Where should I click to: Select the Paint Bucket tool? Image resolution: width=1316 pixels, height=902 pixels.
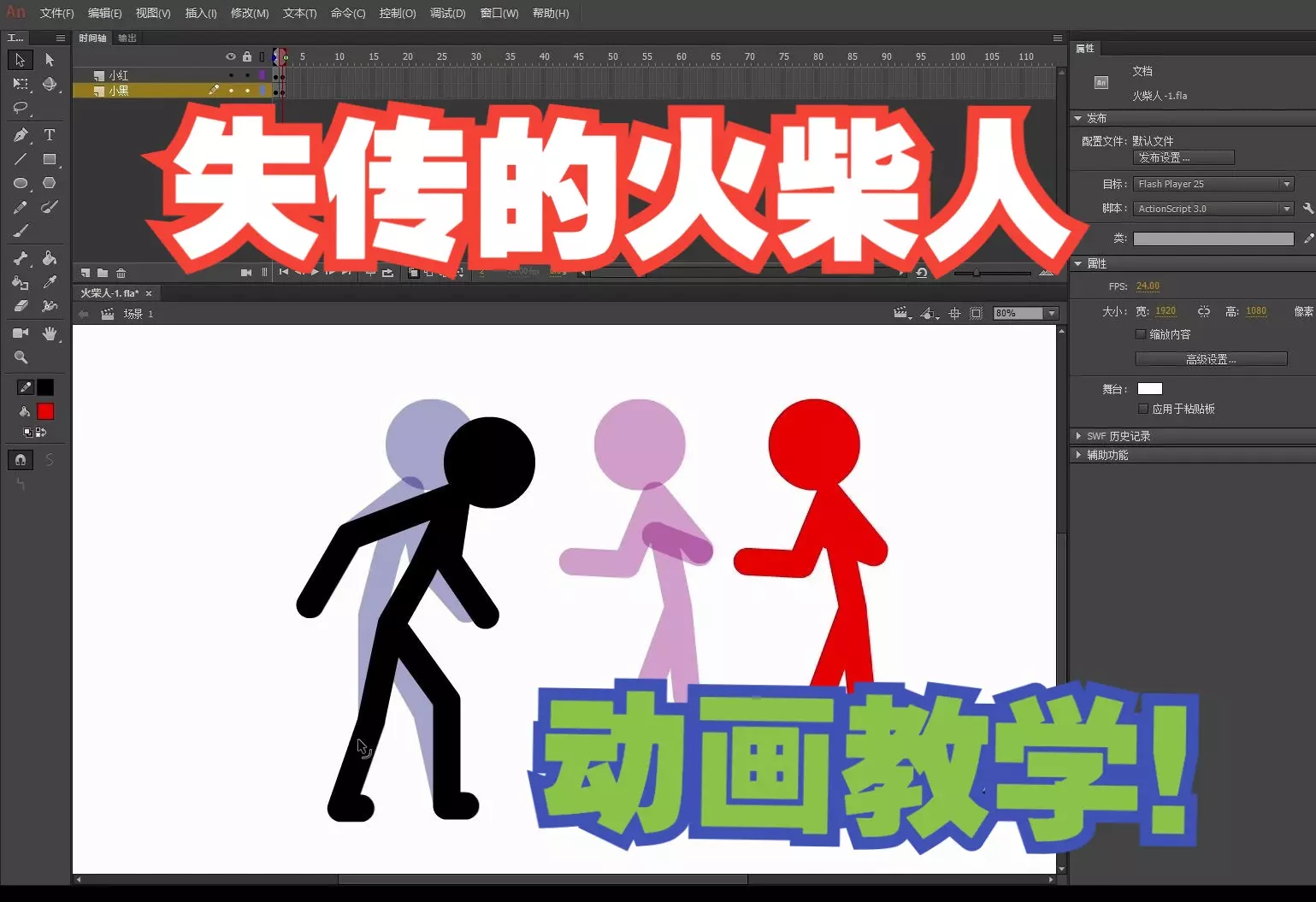tap(50, 258)
